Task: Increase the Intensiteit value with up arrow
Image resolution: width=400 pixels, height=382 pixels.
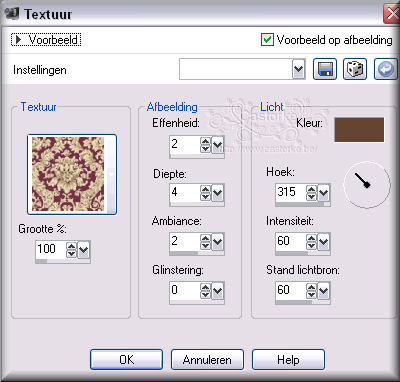Action: [x=311, y=238]
